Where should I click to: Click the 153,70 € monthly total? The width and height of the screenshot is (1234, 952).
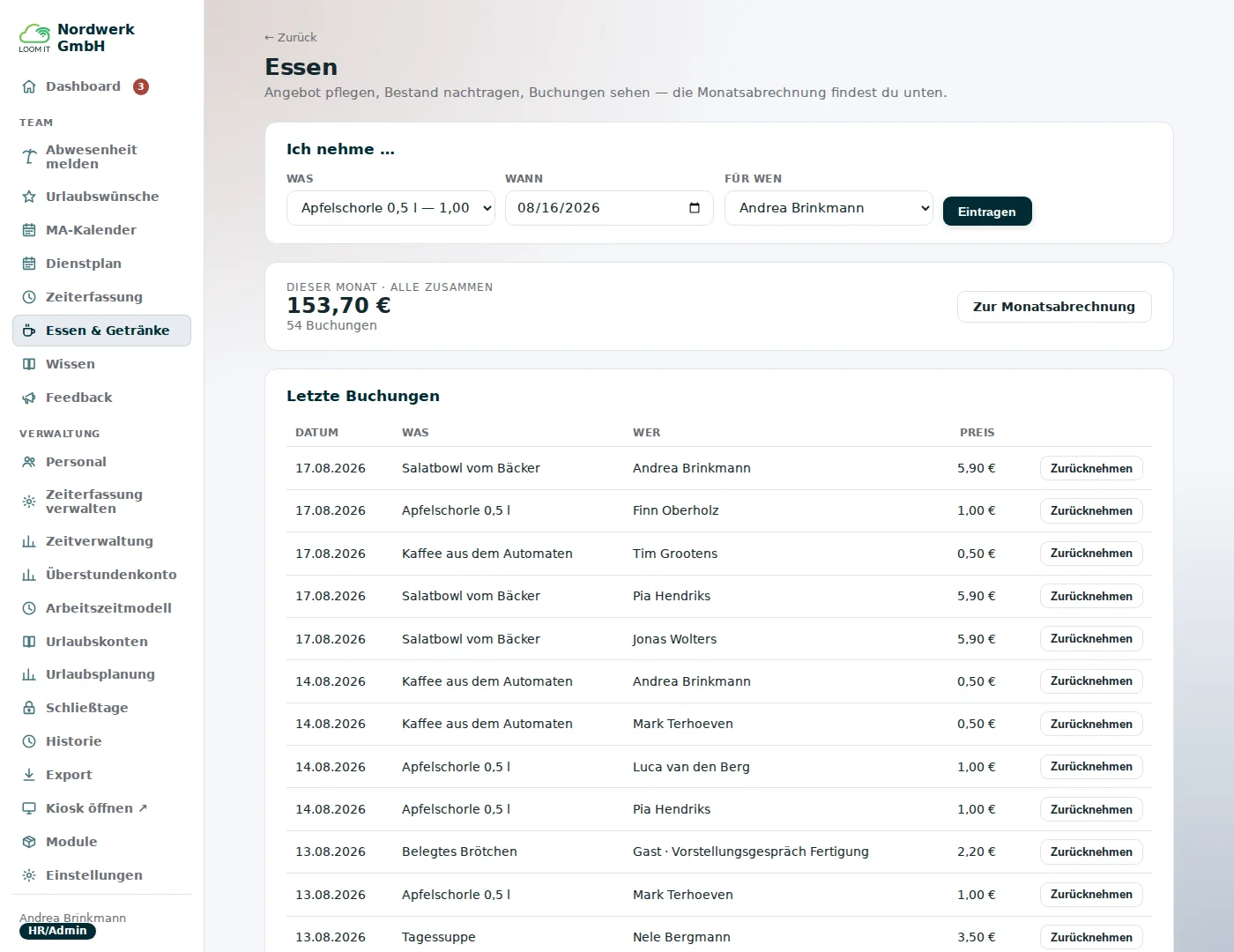(x=338, y=306)
